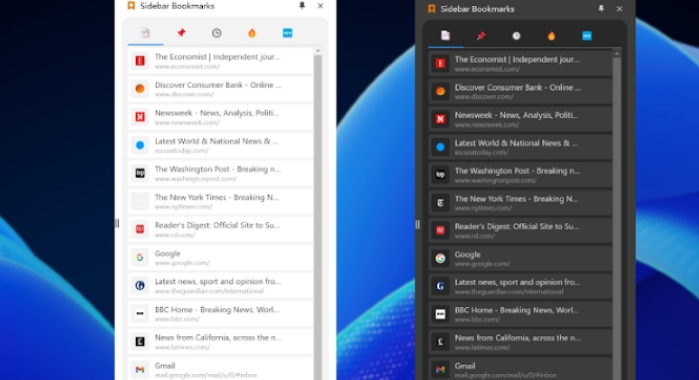The image size is (699, 380).
Task: Click the Gmail favicon in dark sidebar
Action: click(440, 369)
